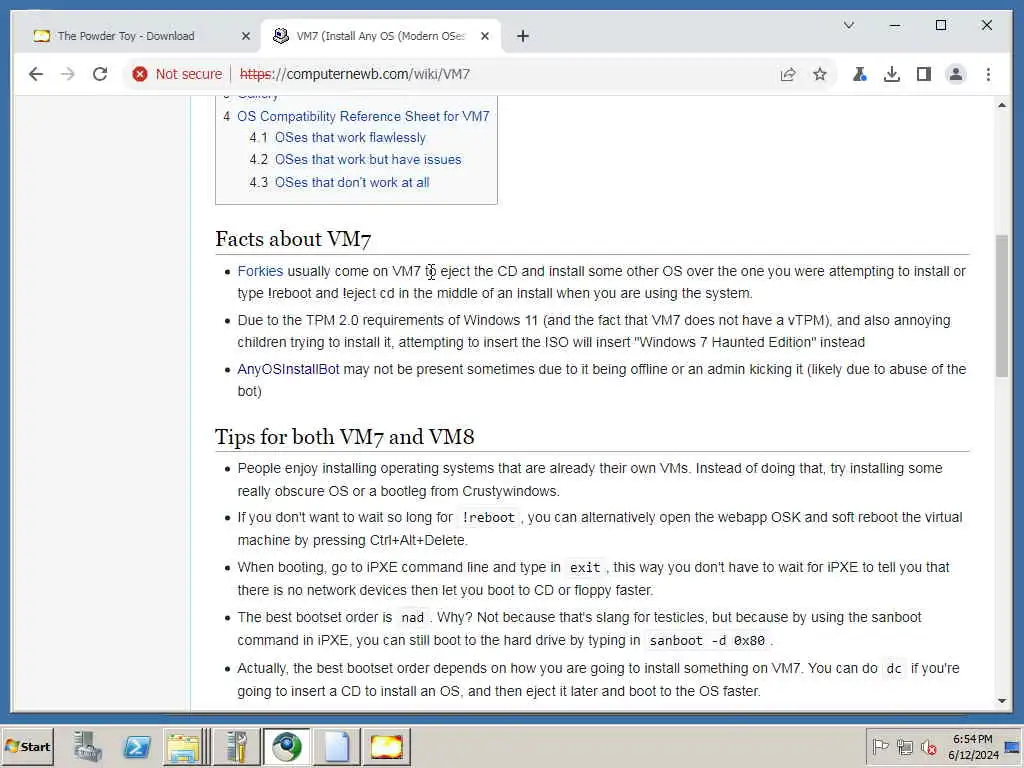Screen dimensions: 1024x768
Task: Maximize the Chrome window
Action: click(941, 25)
